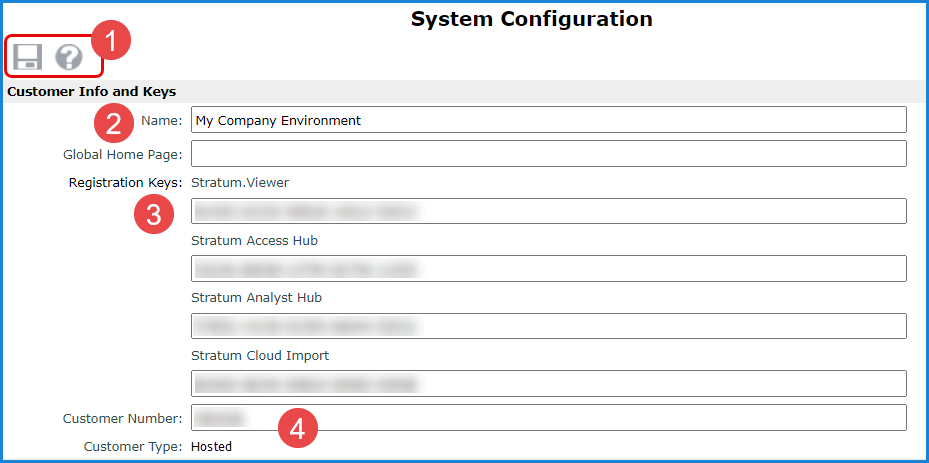The width and height of the screenshot is (929, 463).
Task: Click the Stratum Analyst Hub label
Action: [x=257, y=298]
